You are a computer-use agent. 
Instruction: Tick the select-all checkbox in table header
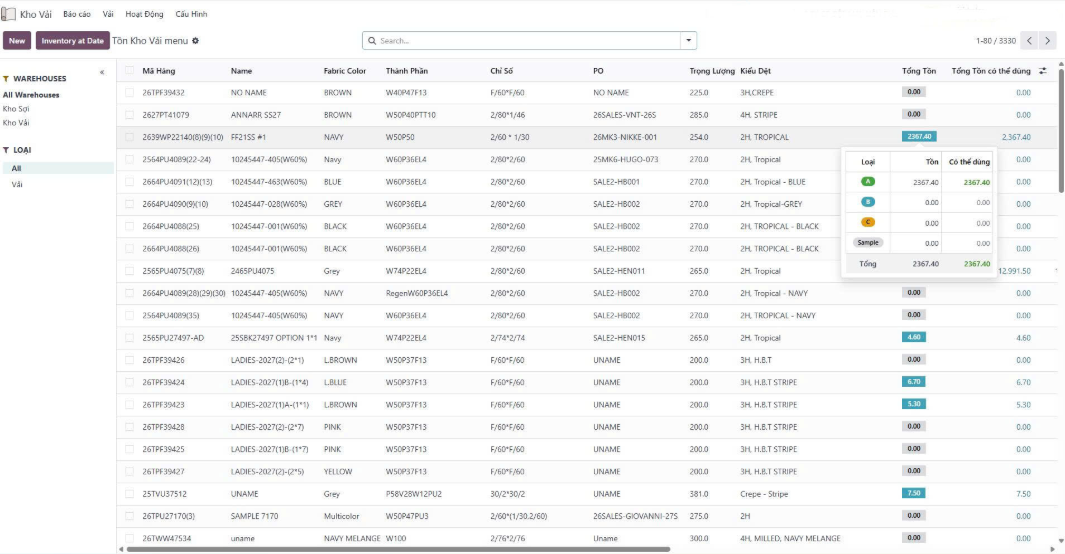click(130, 71)
